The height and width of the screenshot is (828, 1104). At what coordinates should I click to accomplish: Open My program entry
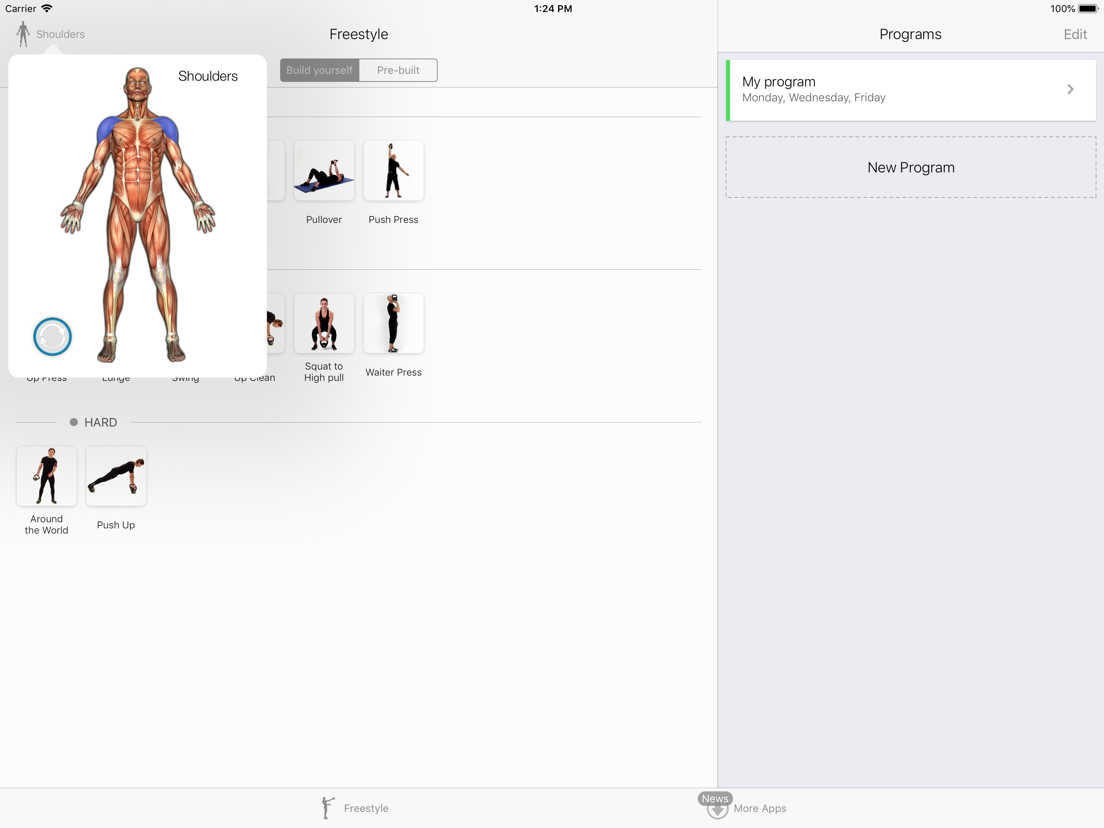tap(911, 90)
